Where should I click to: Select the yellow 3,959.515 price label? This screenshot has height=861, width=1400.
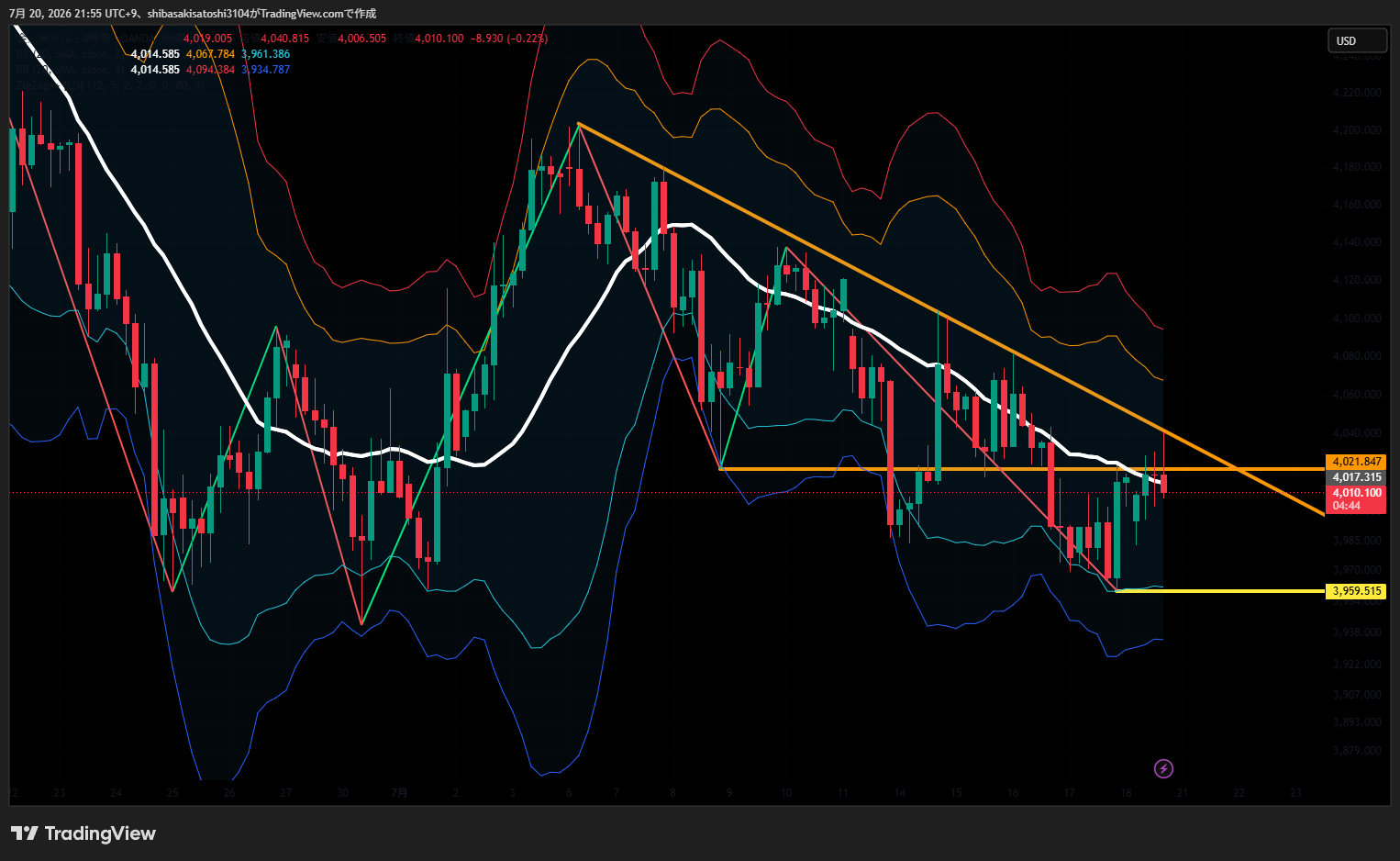[1356, 591]
